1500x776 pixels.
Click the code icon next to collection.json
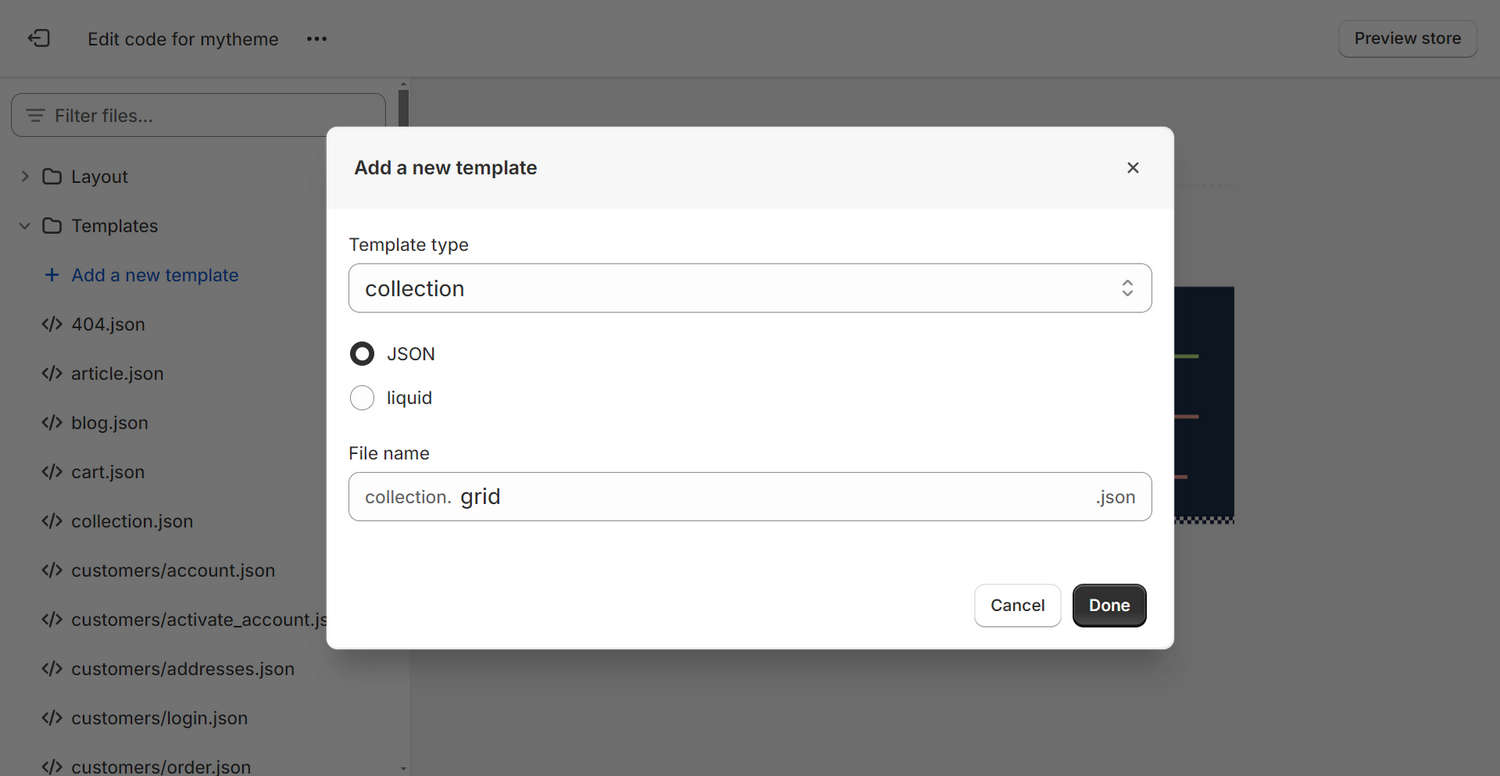[52, 521]
